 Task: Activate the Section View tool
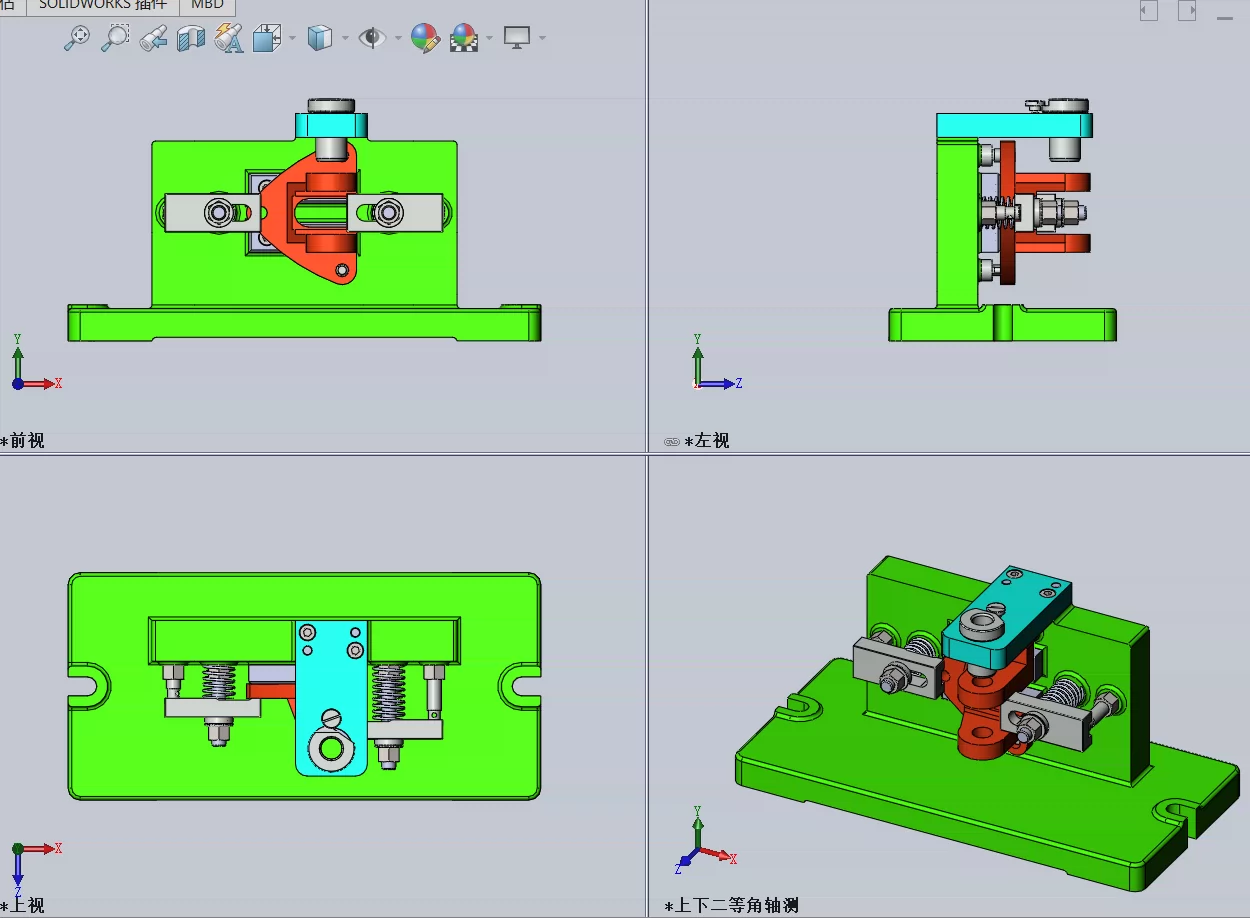point(190,38)
